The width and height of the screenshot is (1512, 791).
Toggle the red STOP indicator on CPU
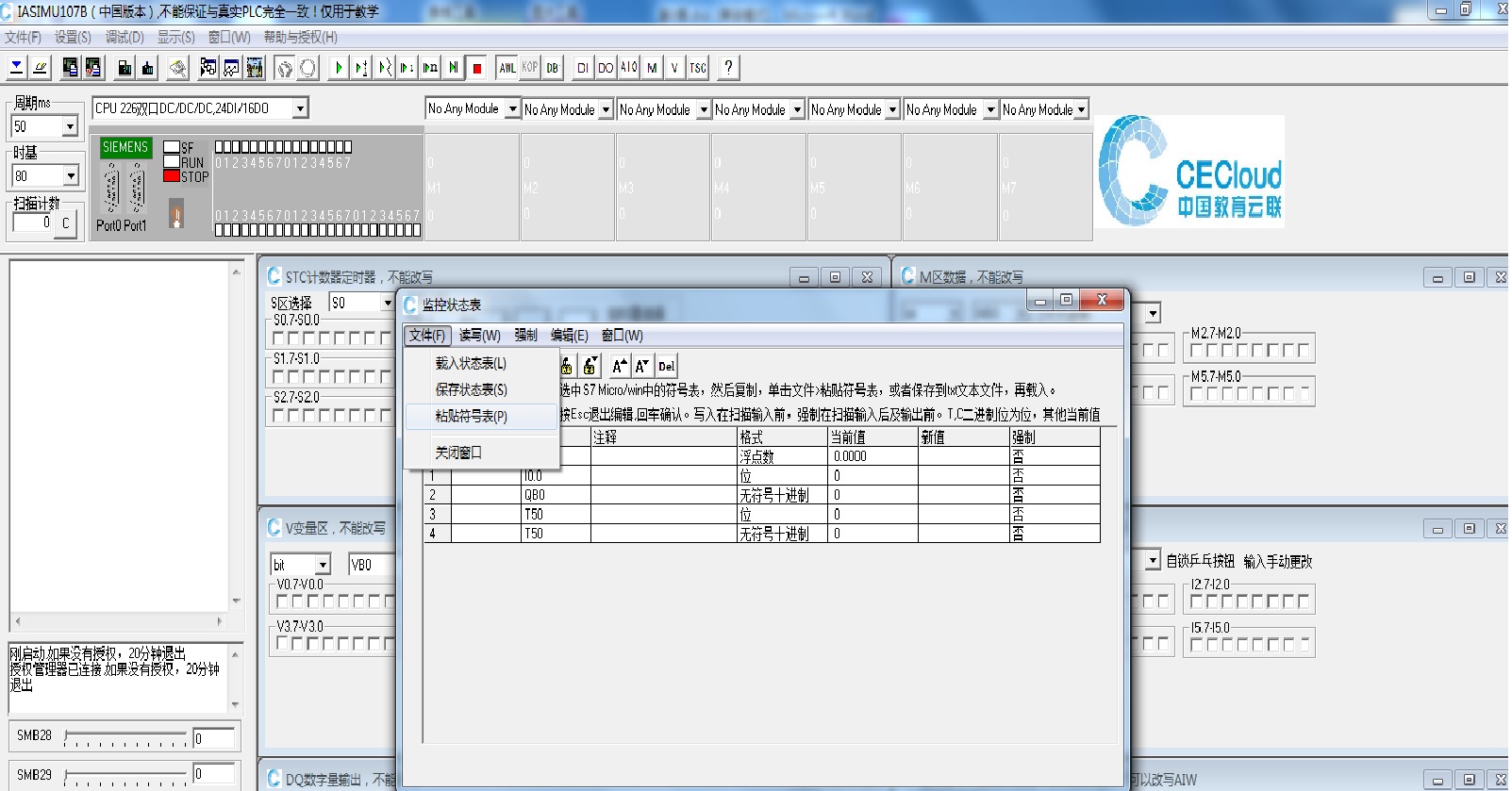point(172,176)
